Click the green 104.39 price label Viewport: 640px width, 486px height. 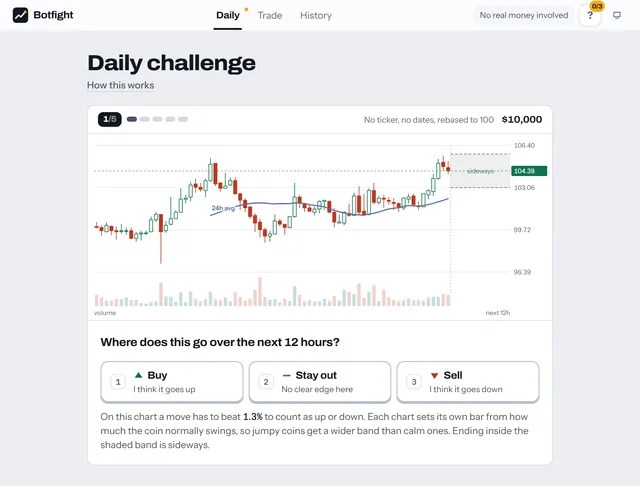pyautogui.click(x=529, y=171)
